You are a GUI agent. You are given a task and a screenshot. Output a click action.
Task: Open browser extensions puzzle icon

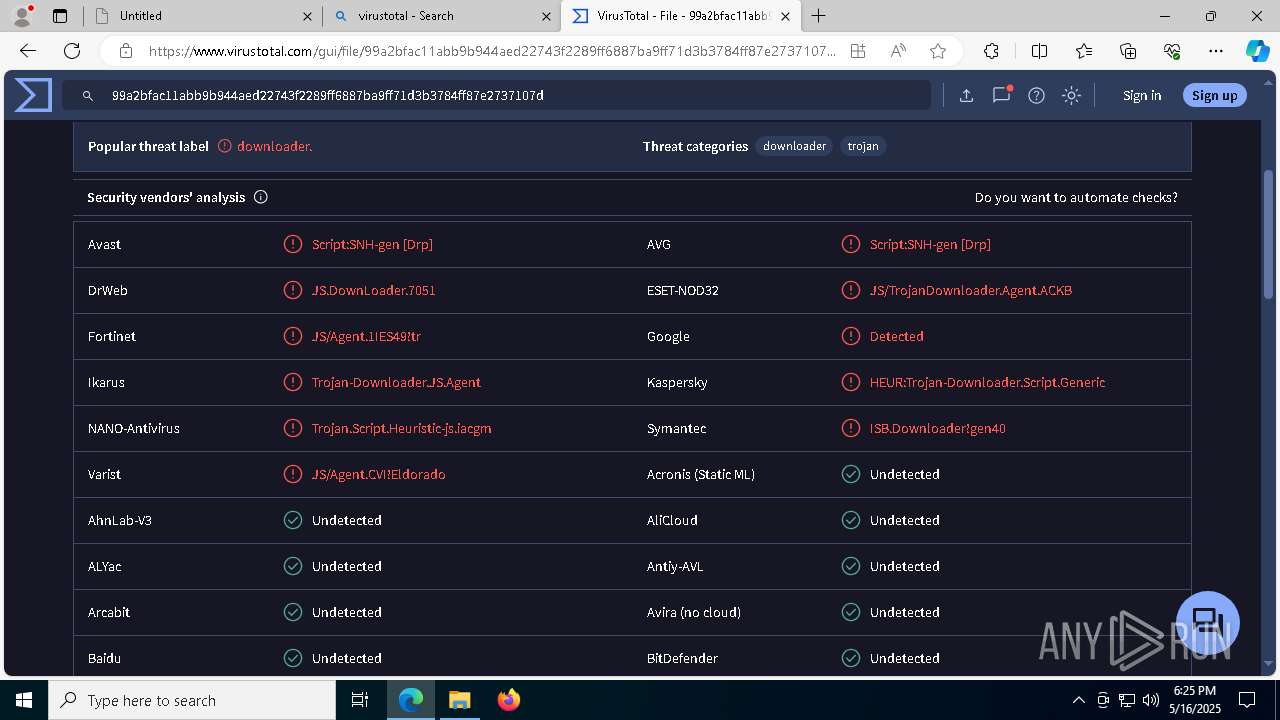point(991,51)
